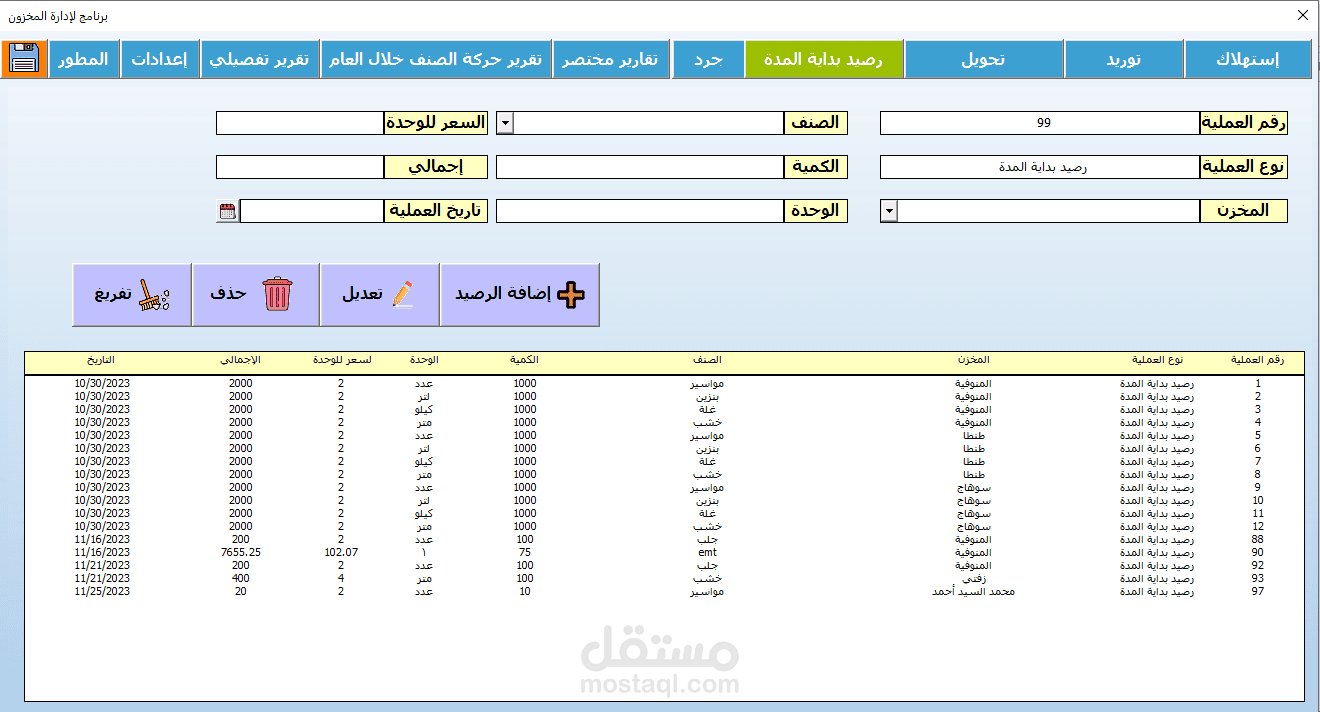The image size is (1320, 712).
Task: Click the الصنف column header in table
Action: tap(708, 359)
